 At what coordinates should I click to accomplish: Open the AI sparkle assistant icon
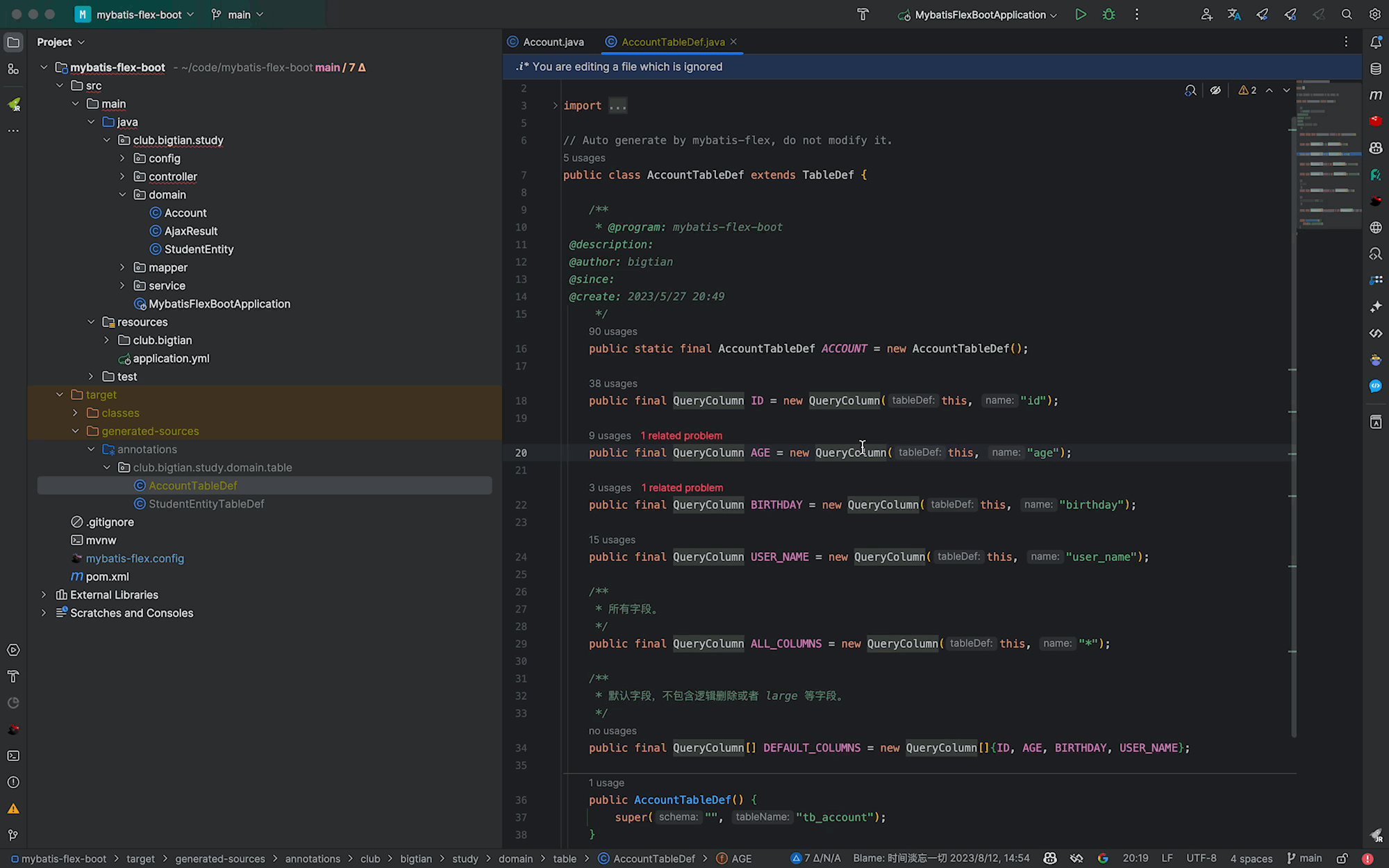pos(1376,306)
